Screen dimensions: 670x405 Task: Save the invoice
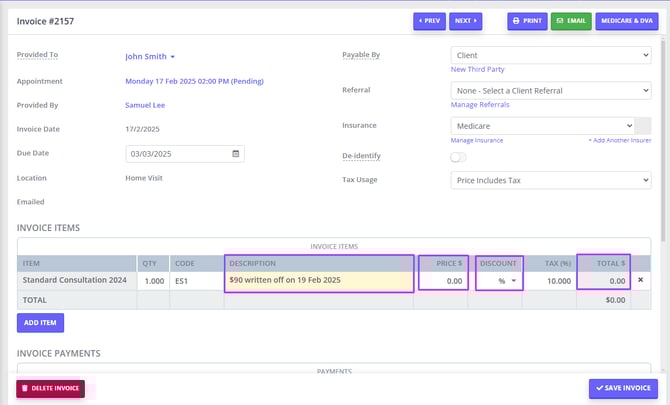click(x=623, y=388)
